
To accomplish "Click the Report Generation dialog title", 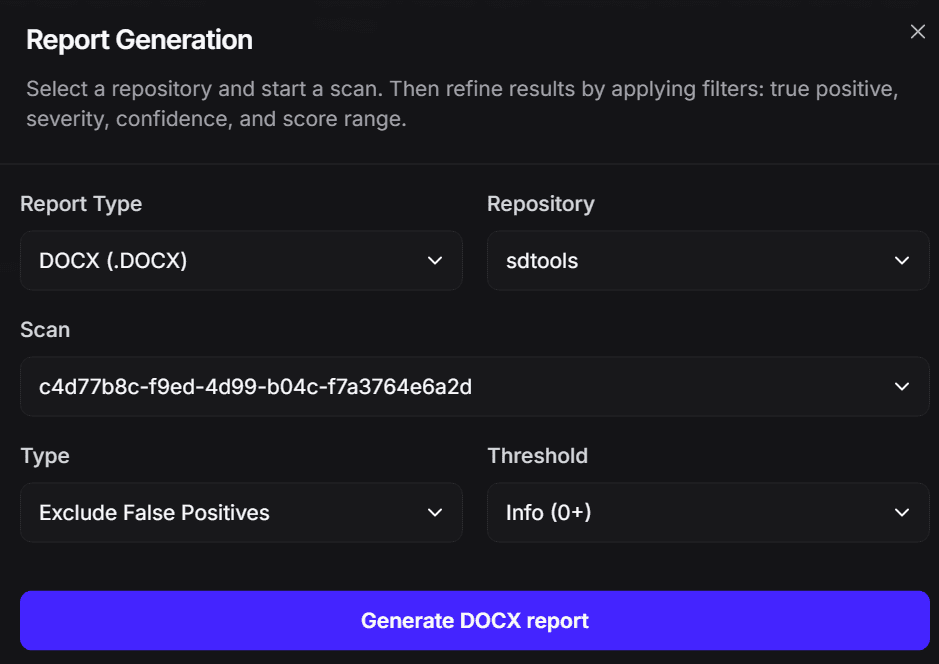I will tap(139, 40).
